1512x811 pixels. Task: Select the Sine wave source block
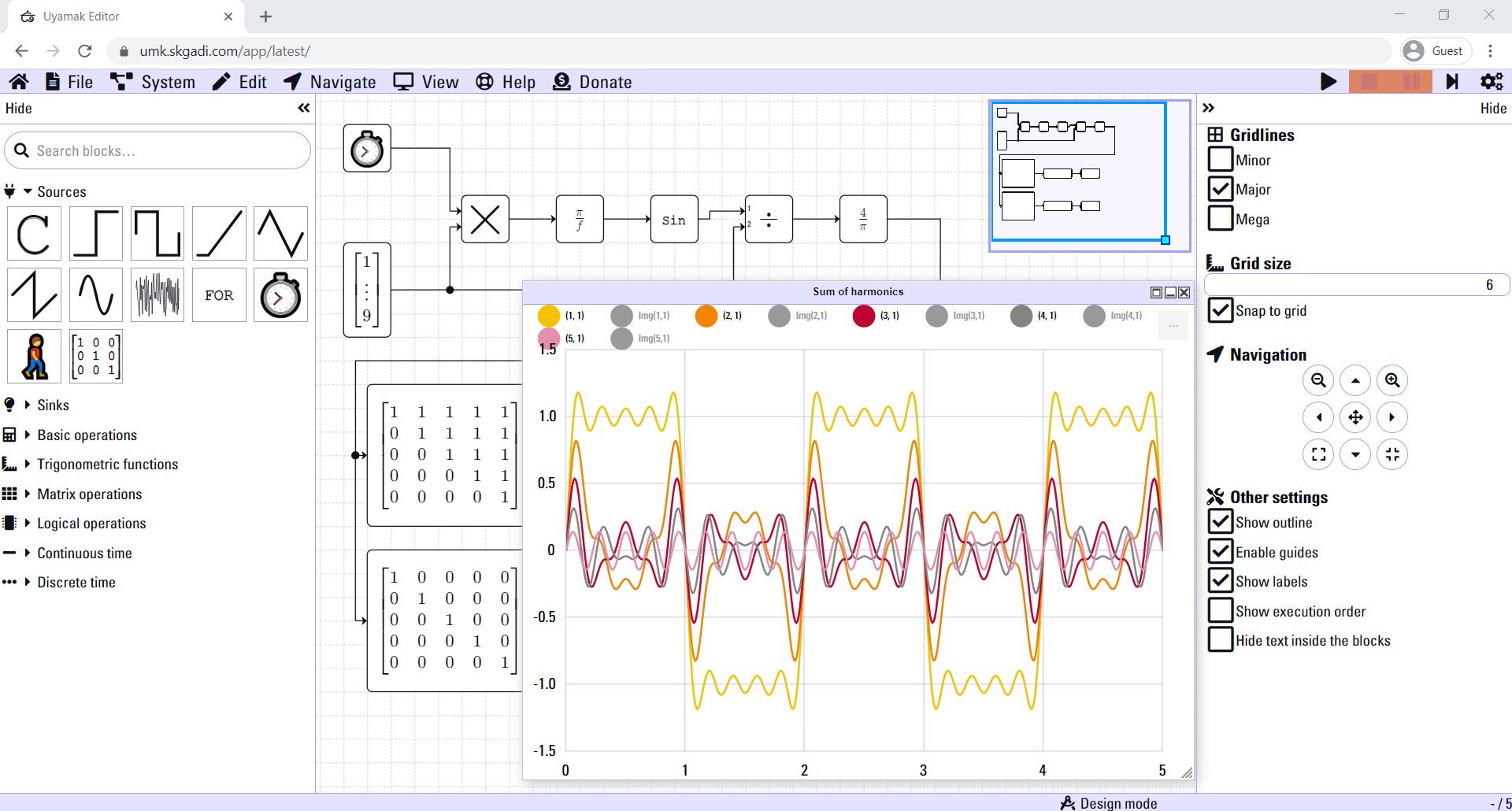[96, 295]
